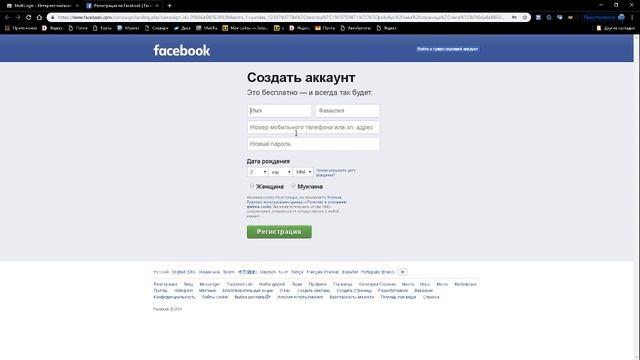Select the Женщина radio button
This screenshot has height=360, width=640.
(251, 186)
